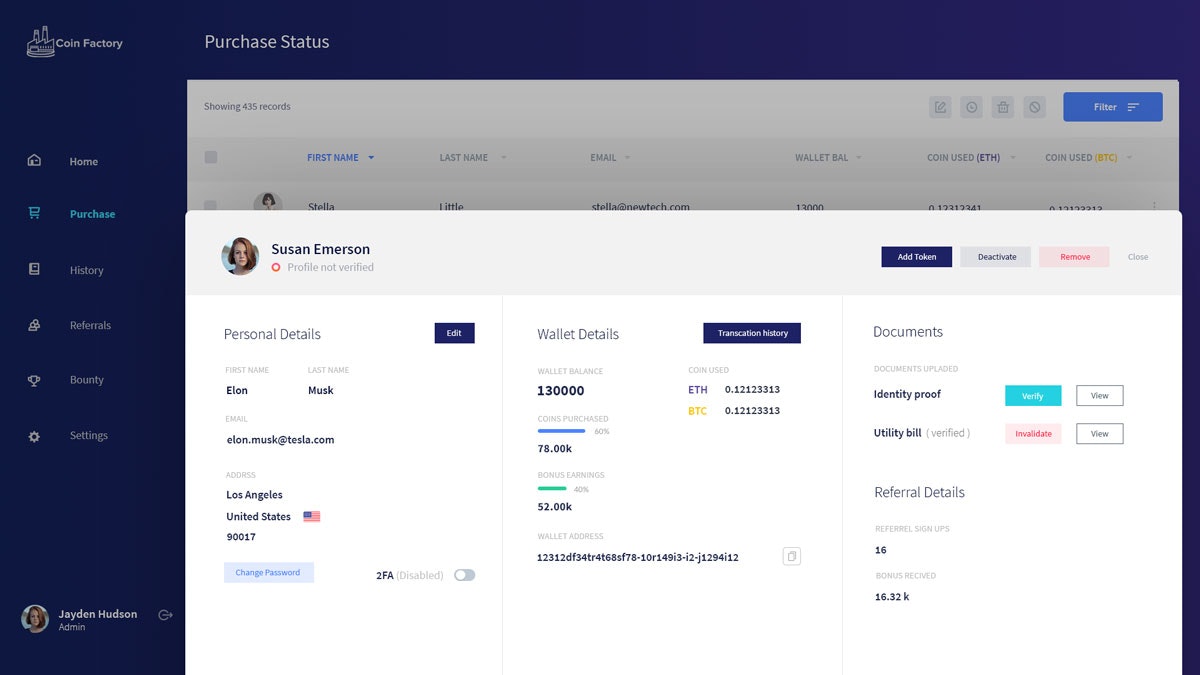
Task: Click the logout icon beside Jayden Hudson
Action: pyautogui.click(x=166, y=615)
